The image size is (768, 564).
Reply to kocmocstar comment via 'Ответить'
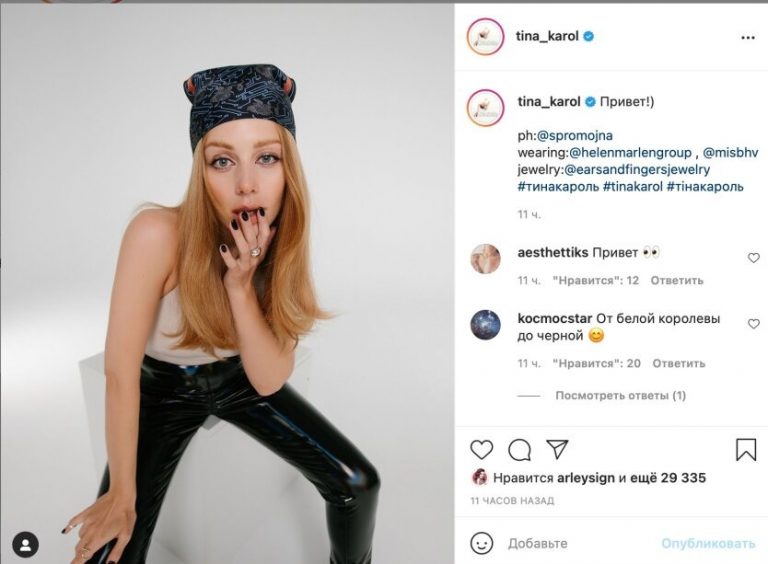pyautogui.click(x=678, y=363)
